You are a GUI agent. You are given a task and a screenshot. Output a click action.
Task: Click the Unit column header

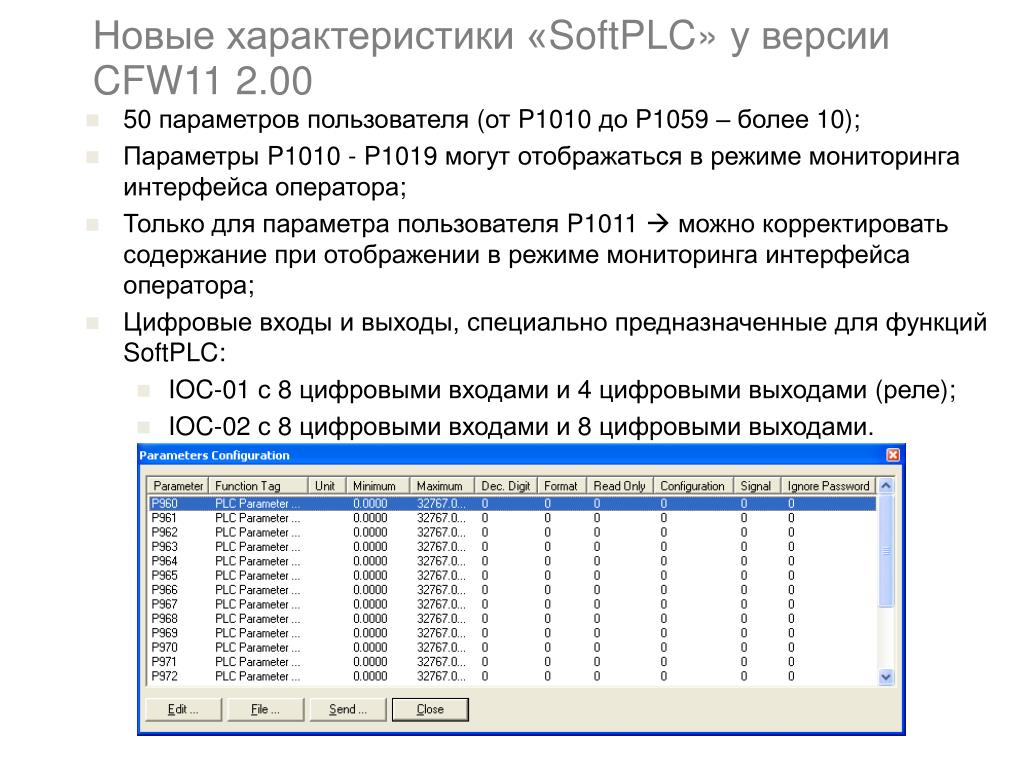coord(327,486)
